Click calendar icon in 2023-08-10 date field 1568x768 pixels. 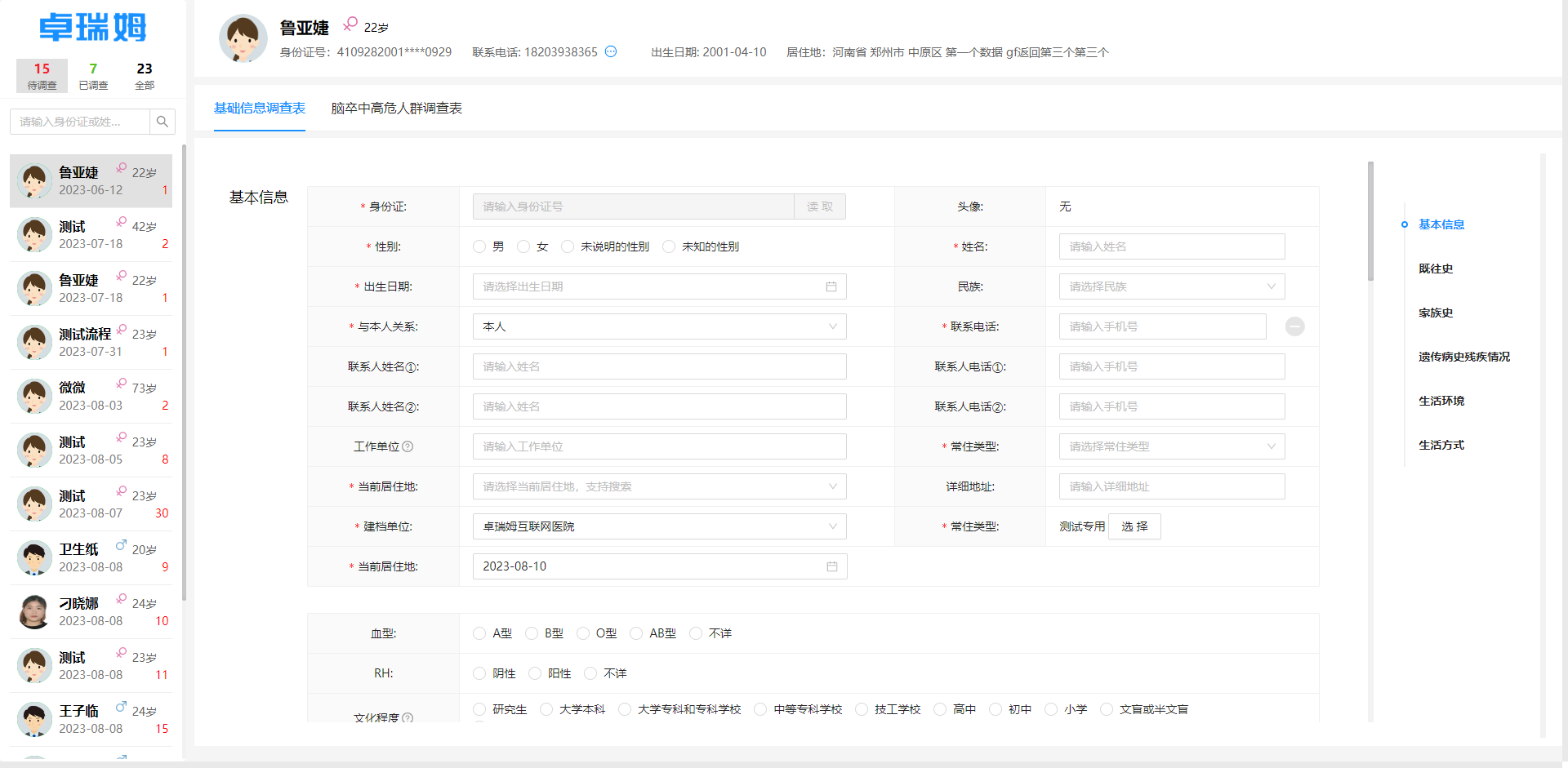832,566
